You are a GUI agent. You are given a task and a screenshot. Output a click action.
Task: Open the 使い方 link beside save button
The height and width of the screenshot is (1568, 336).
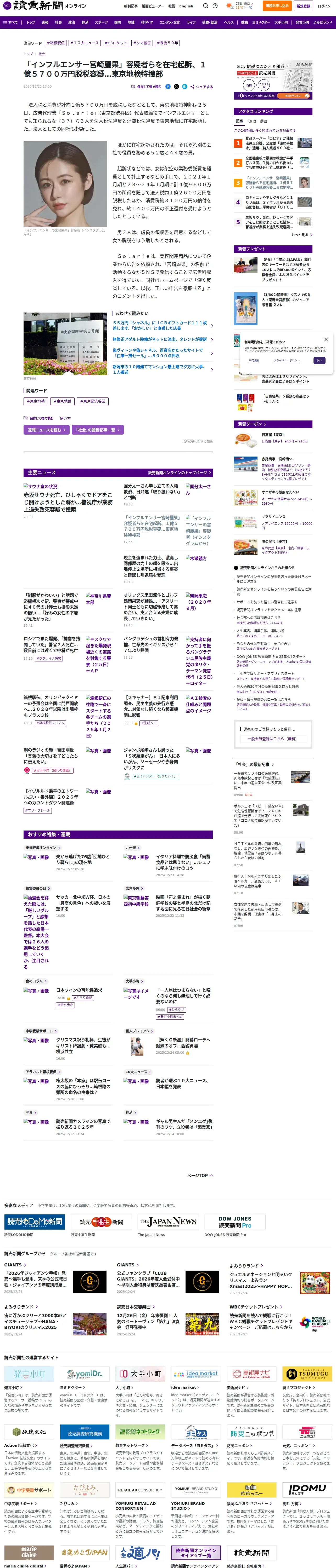coord(65,418)
